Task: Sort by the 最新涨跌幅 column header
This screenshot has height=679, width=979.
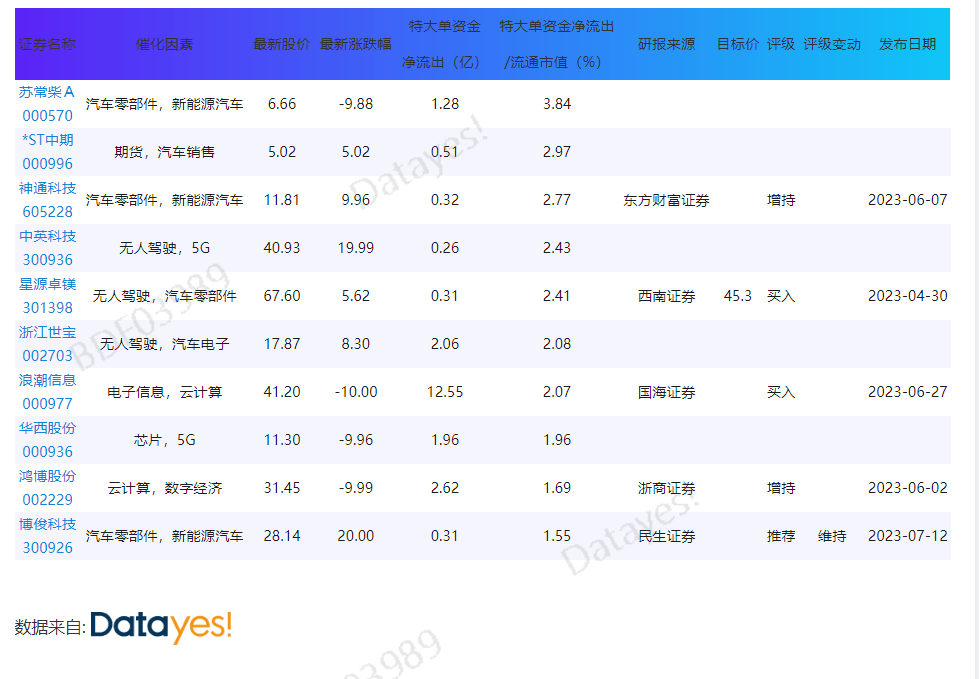Action: (355, 44)
